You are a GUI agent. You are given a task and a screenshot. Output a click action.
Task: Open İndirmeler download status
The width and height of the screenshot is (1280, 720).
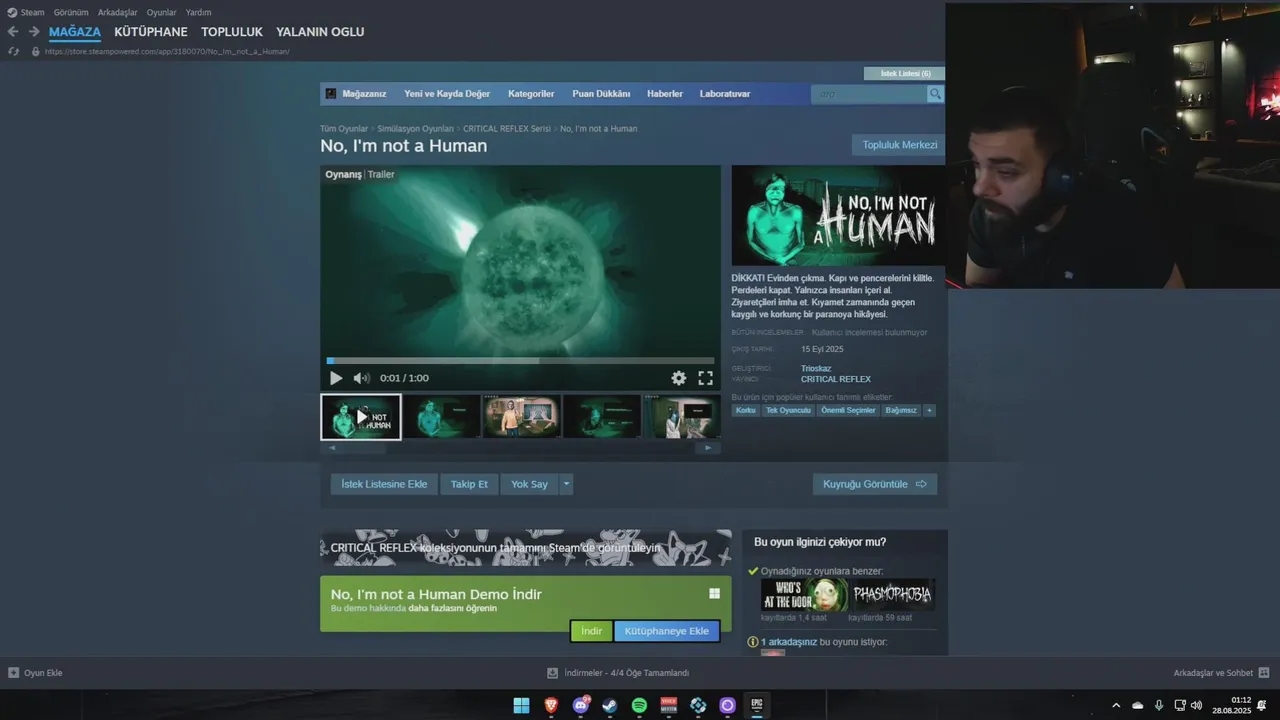tap(618, 673)
